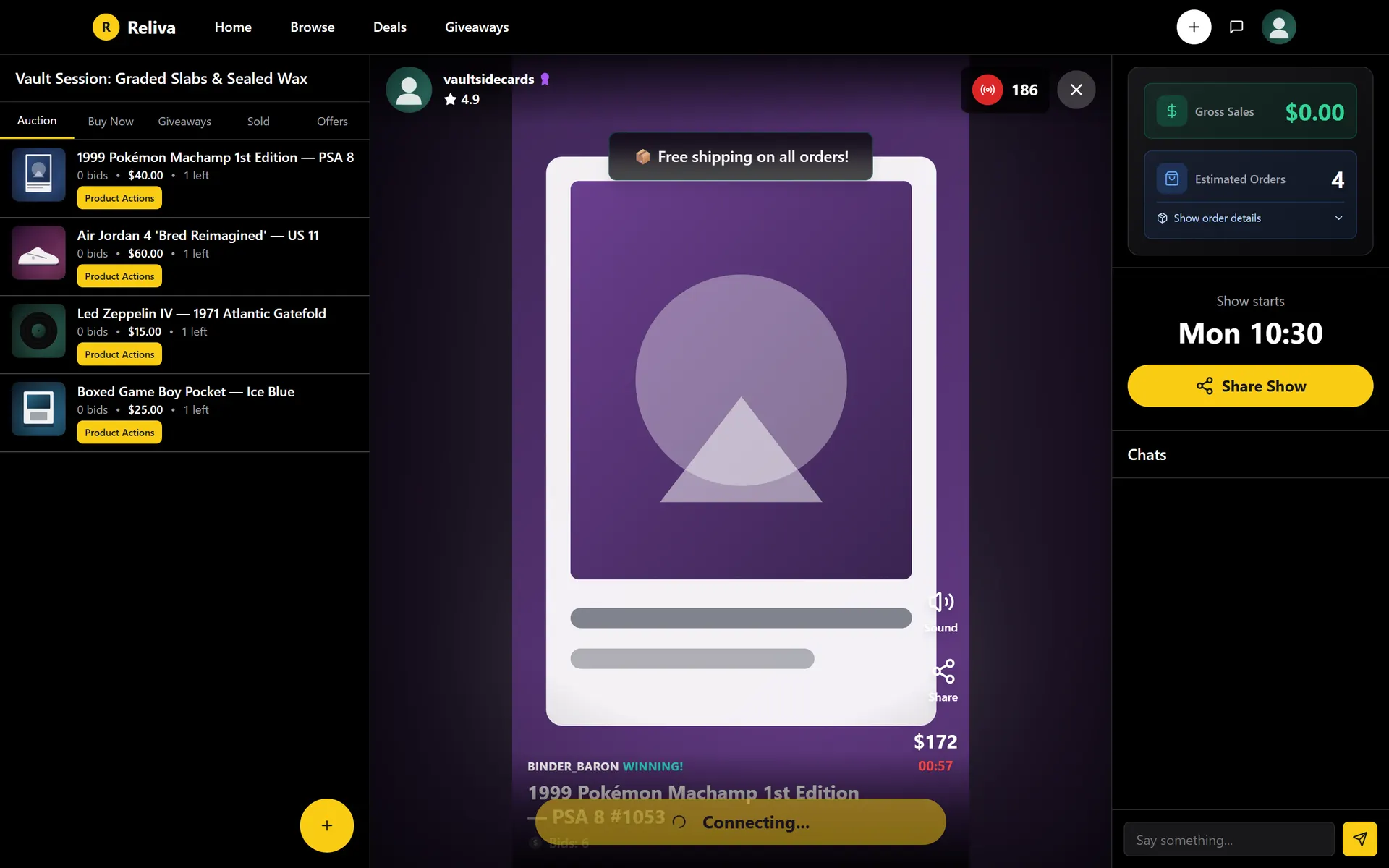1389x868 pixels.
Task: Open the profile avatar in header
Action: click(1278, 27)
